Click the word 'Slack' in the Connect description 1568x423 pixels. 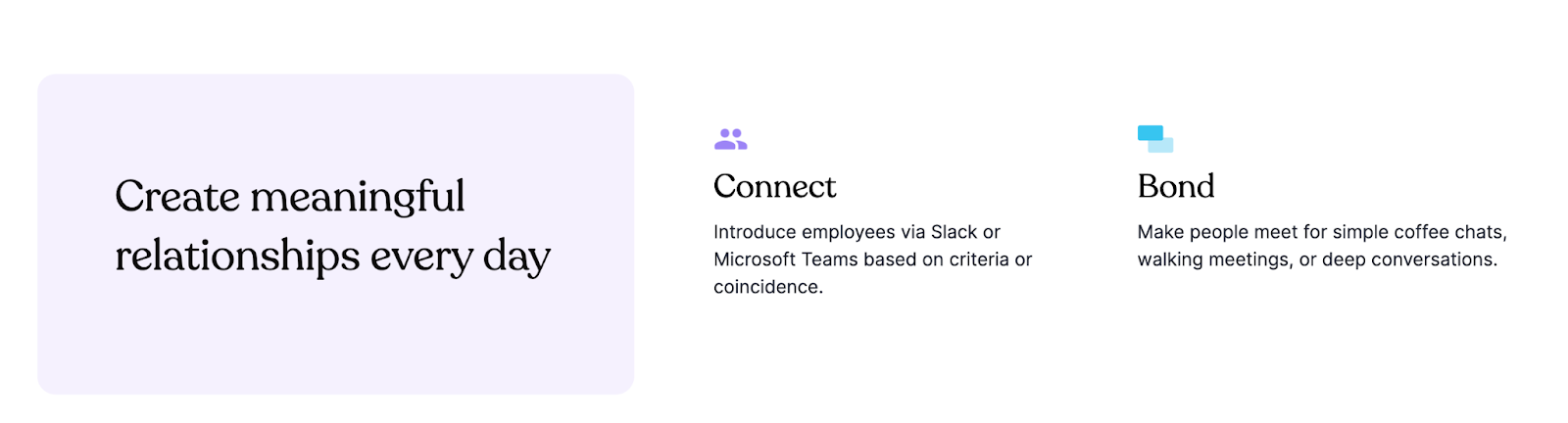tap(953, 232)
